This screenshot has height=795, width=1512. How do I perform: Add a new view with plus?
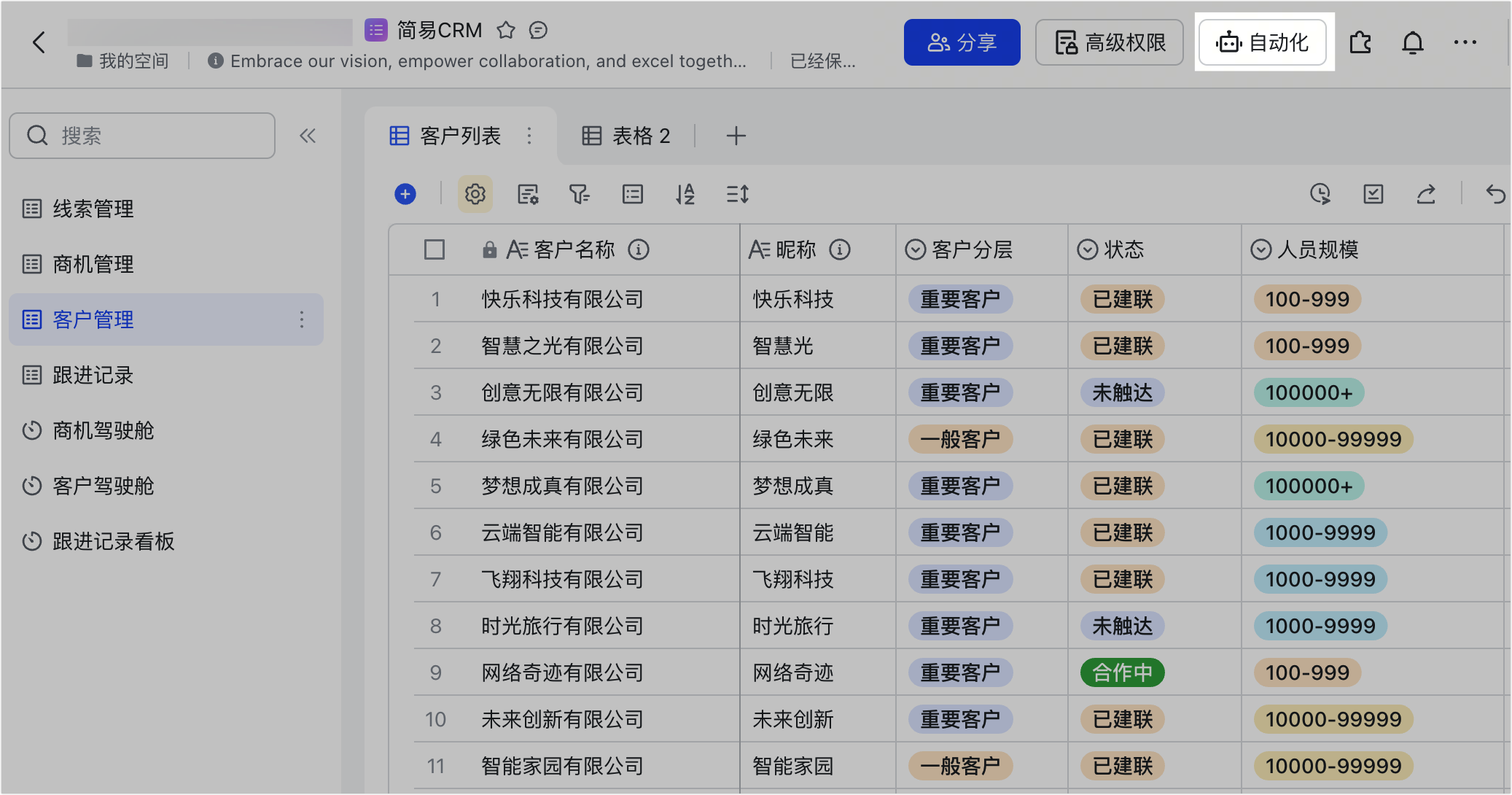736,136
